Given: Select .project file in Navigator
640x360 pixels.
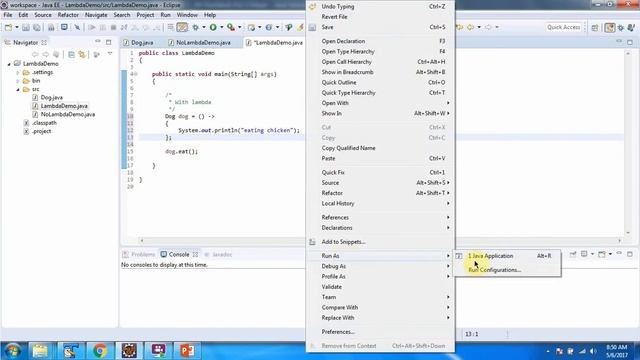Looking at the screenshot, I should 41,131.
